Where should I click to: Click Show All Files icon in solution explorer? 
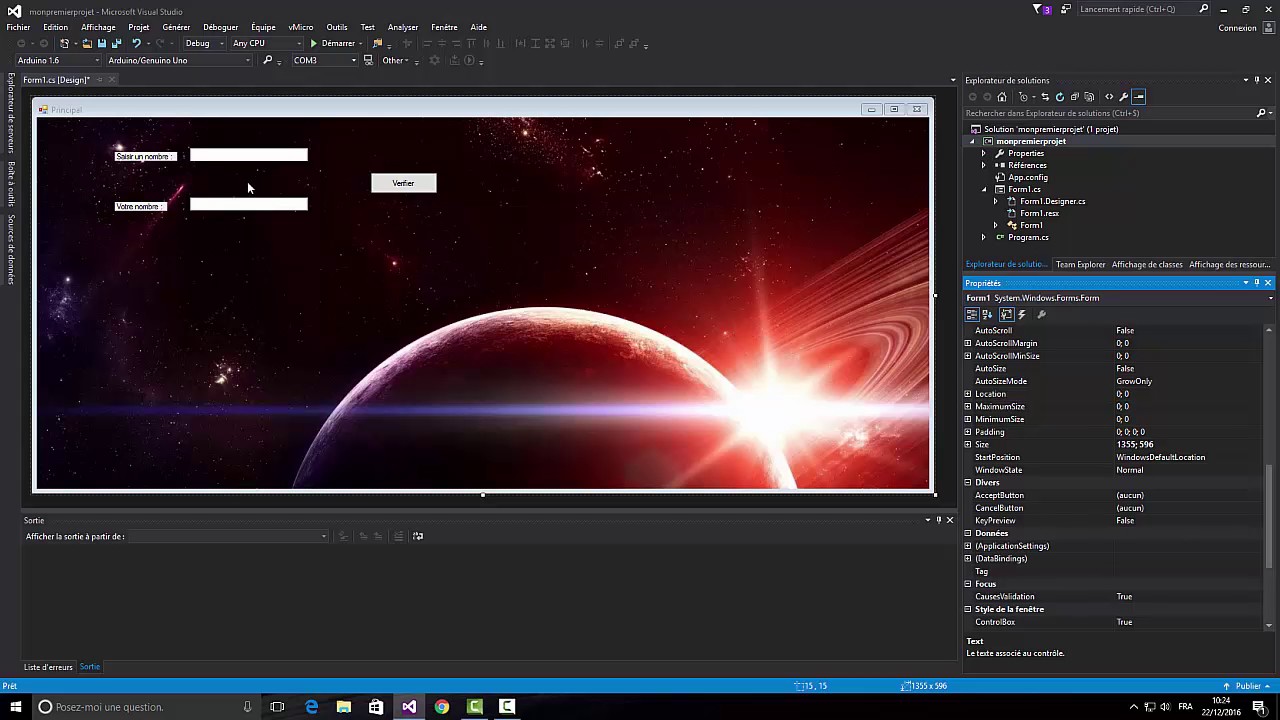(1090, 97)
